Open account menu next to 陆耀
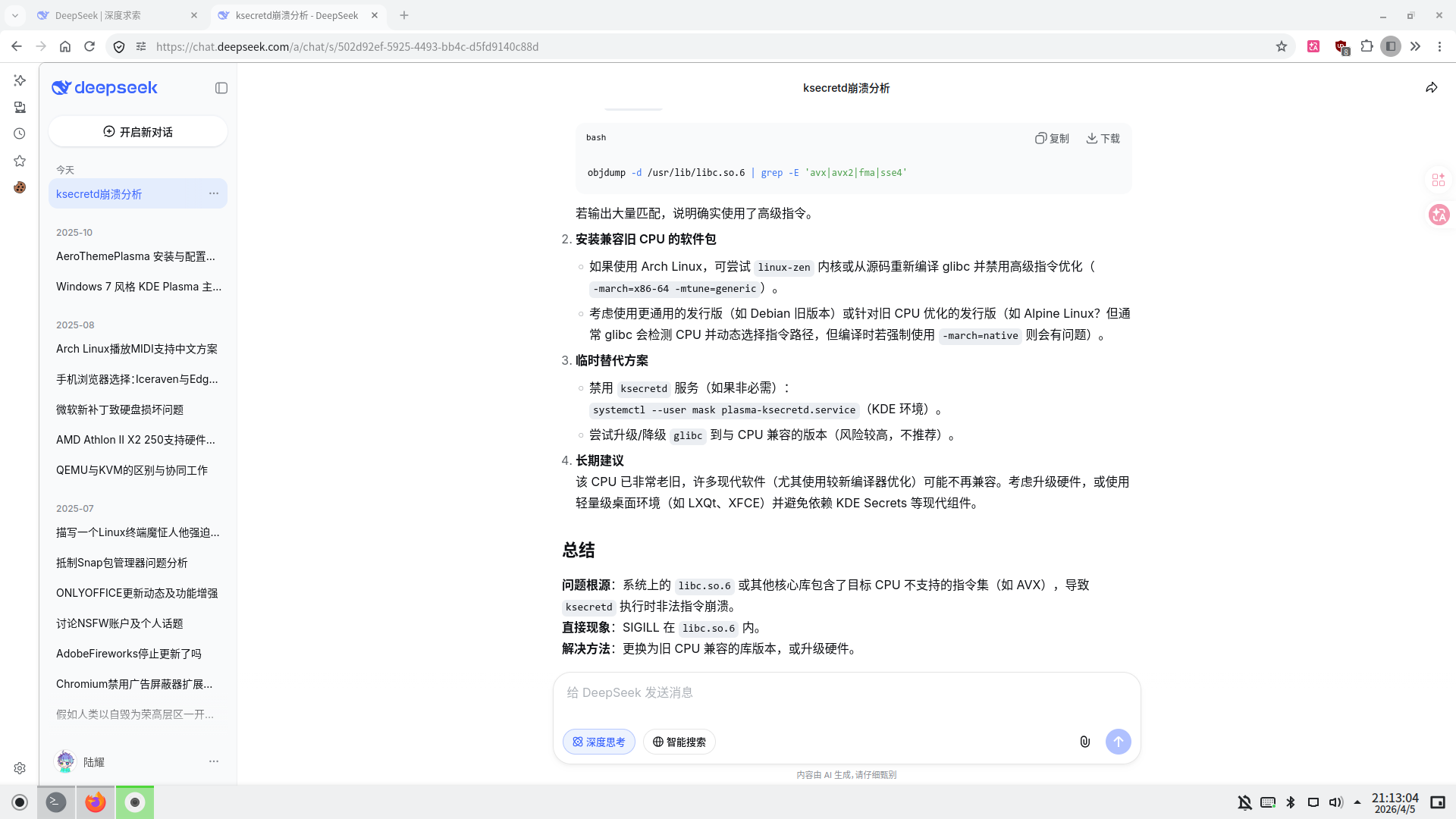This screenshot has height=819, width=1456. tap(214, 761)
